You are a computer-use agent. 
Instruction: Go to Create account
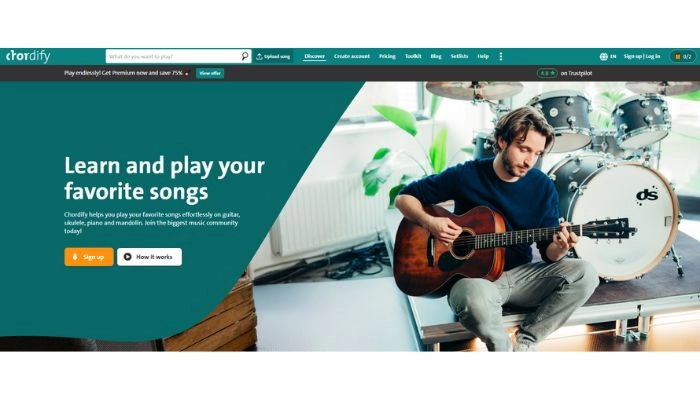(x=352, y=56)
